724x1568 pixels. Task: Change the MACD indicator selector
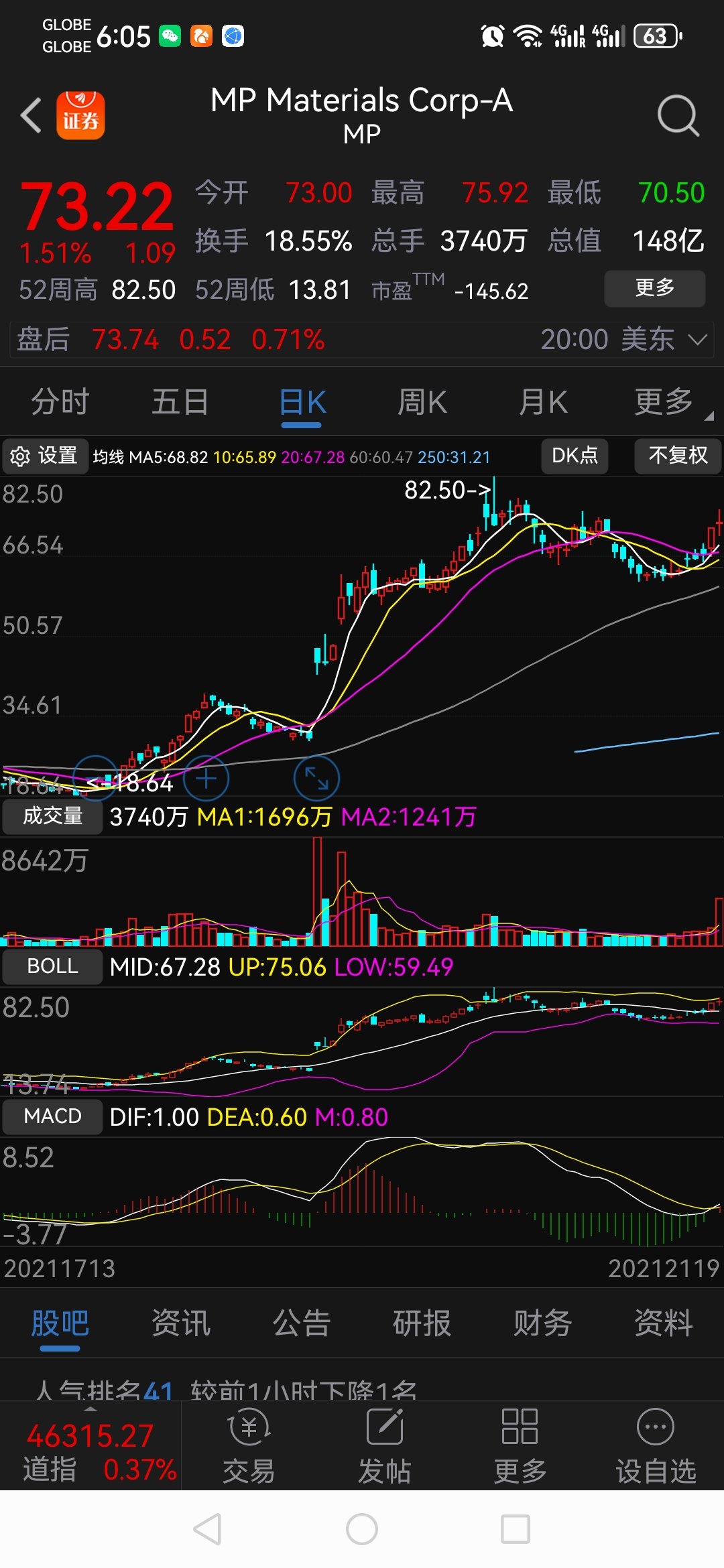[52, 1116]
